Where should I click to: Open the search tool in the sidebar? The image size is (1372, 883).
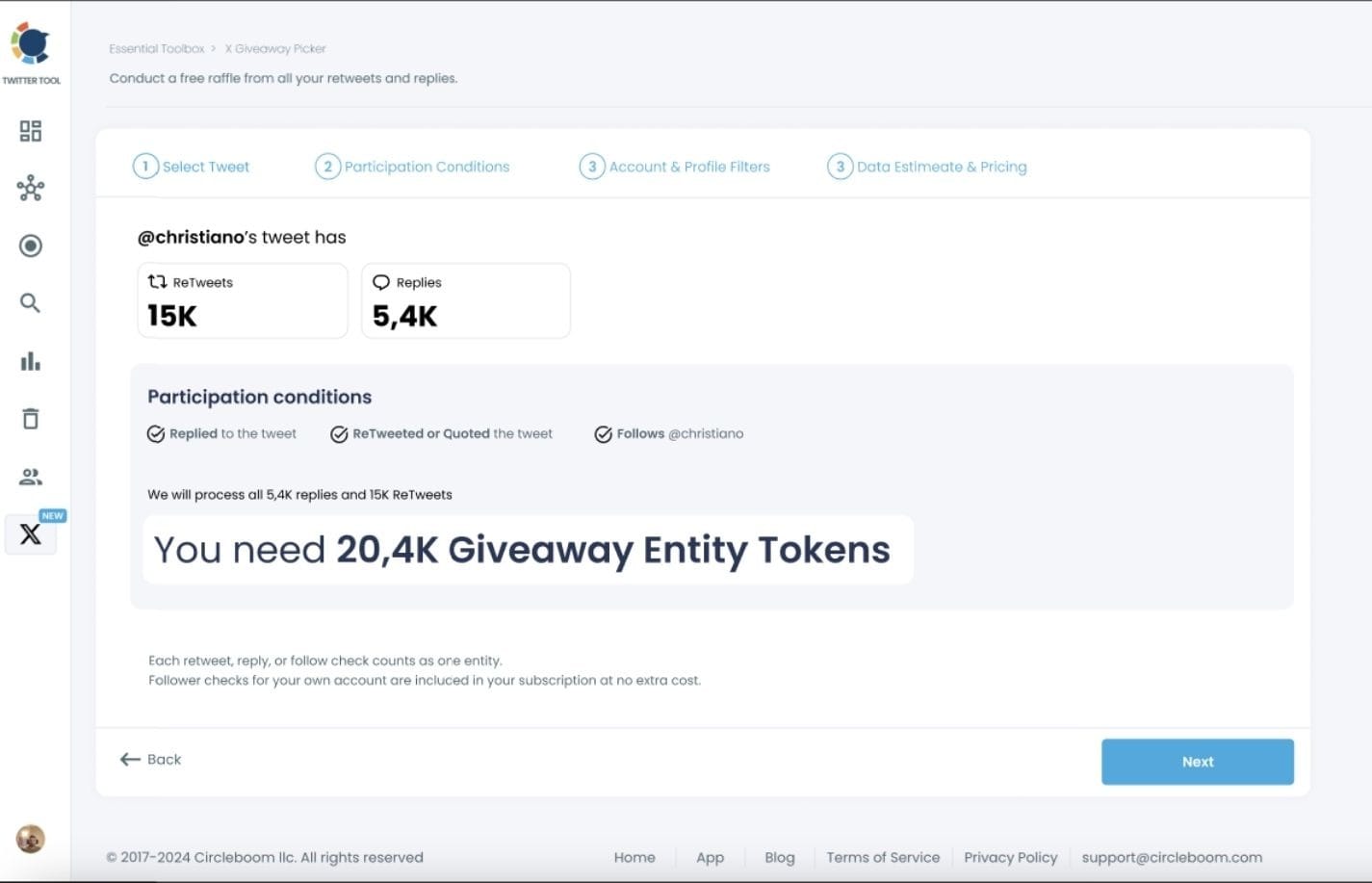(30, 303)
